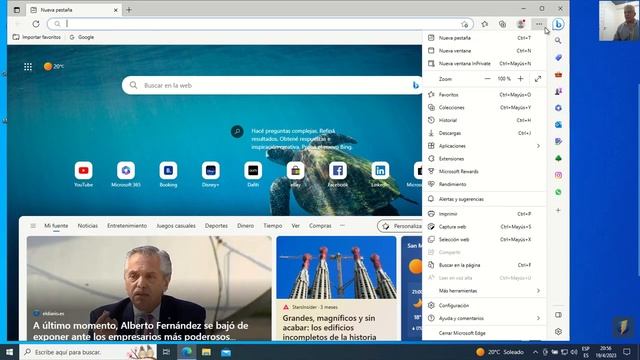Open the sidebar Instagram icon
The width and height of the screenshot is (640, 360).
tap(558, 175)
